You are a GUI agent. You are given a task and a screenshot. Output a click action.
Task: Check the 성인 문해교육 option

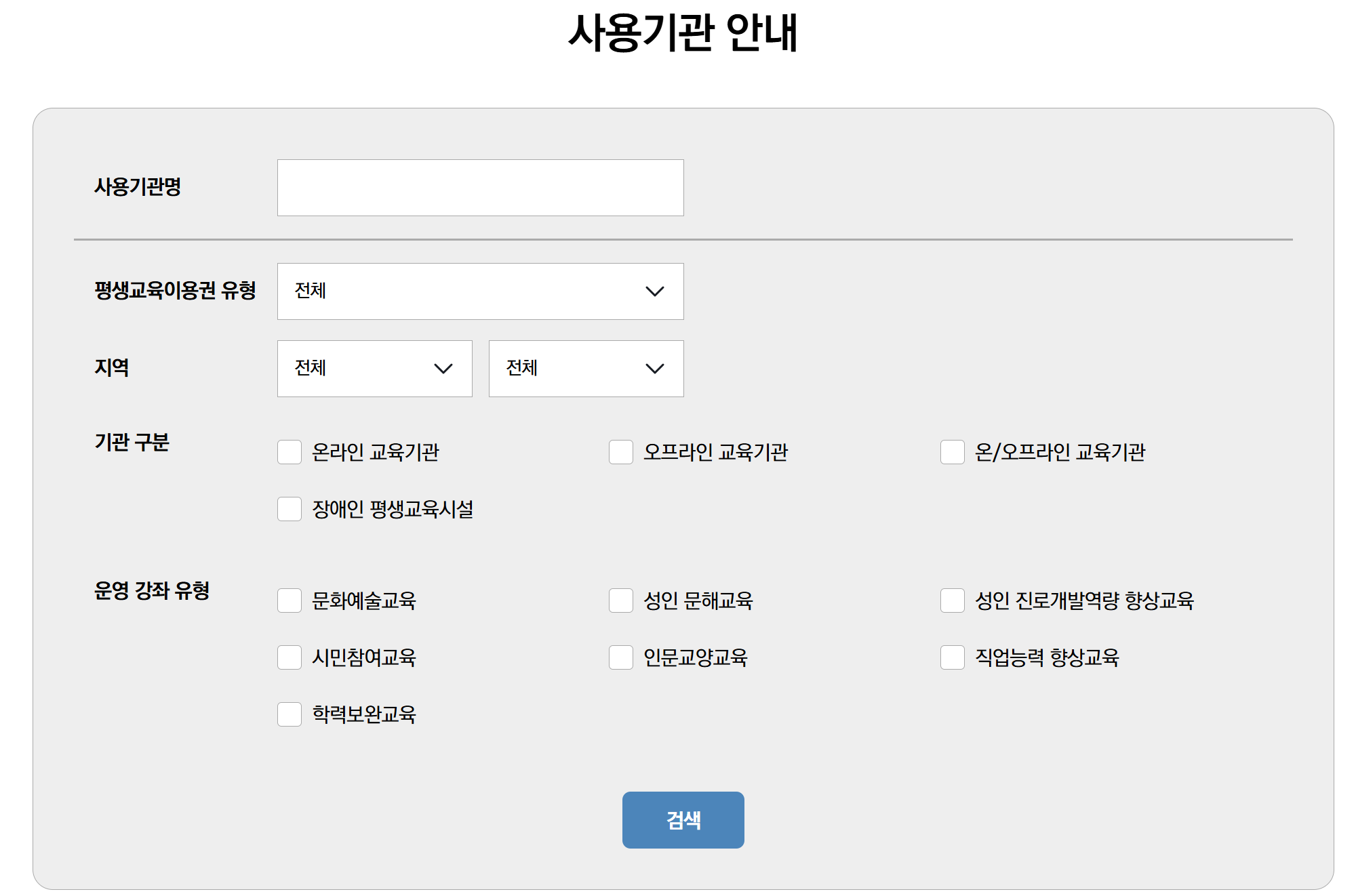tap(621, 600)
